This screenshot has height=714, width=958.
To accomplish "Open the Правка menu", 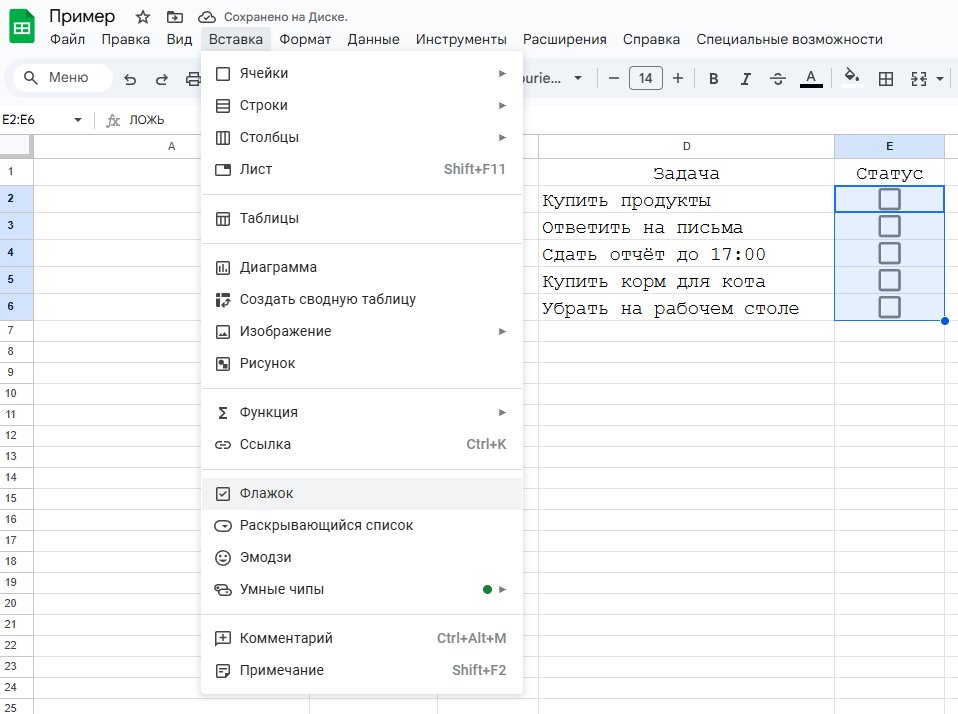I will 125,39.
